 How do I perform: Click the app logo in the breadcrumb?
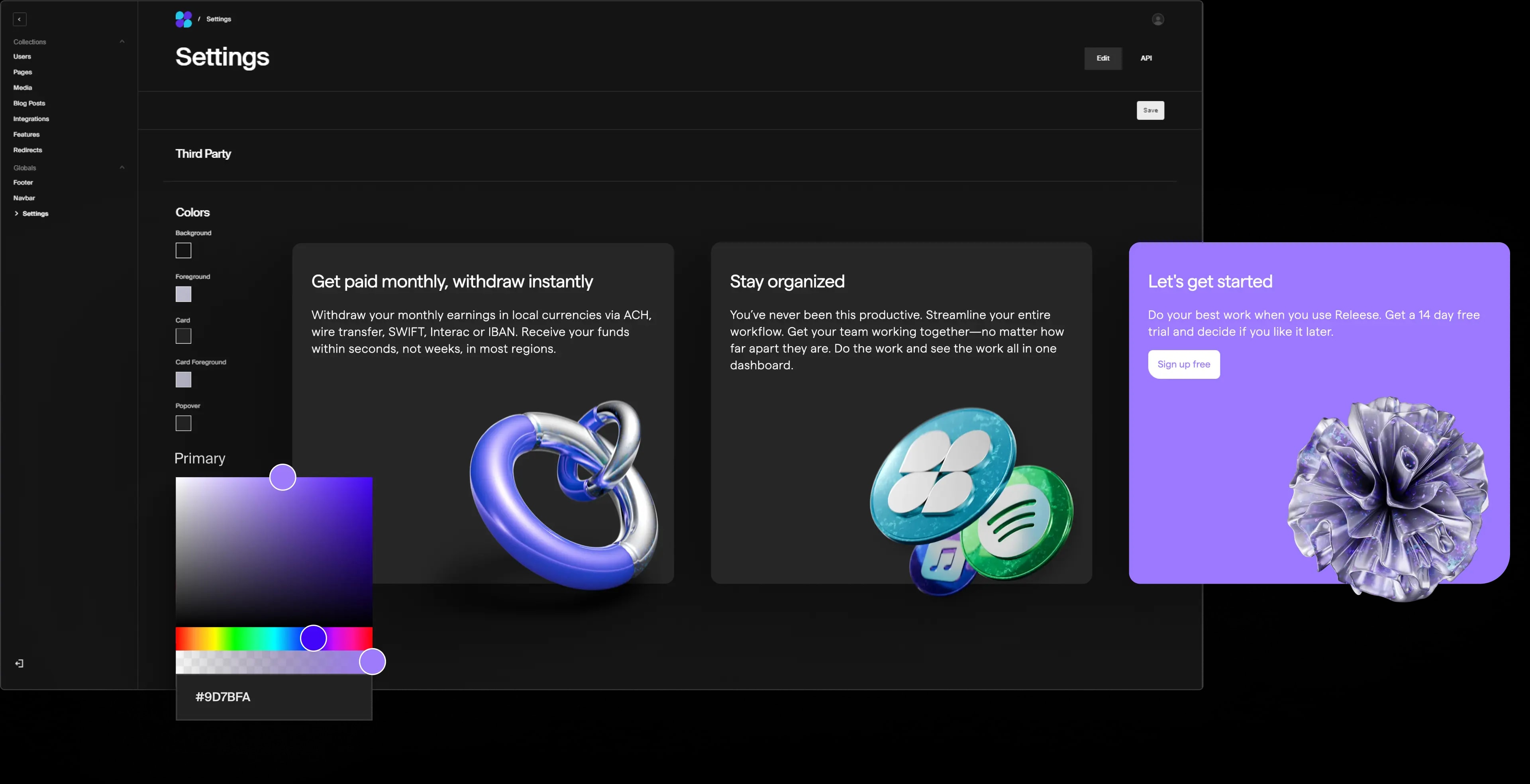tap(184, 20)
